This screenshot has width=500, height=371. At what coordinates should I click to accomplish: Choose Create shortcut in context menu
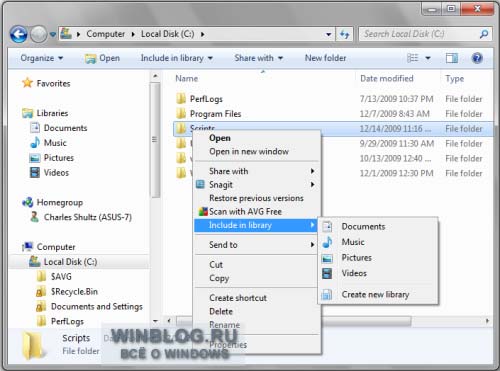click(238, 298)
